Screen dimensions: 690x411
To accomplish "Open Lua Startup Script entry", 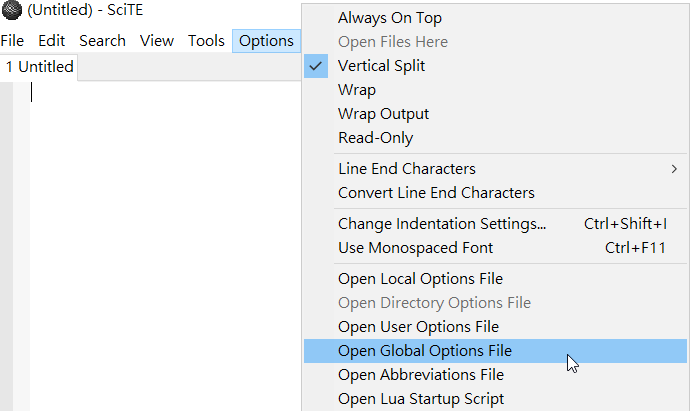I will 495,399.
